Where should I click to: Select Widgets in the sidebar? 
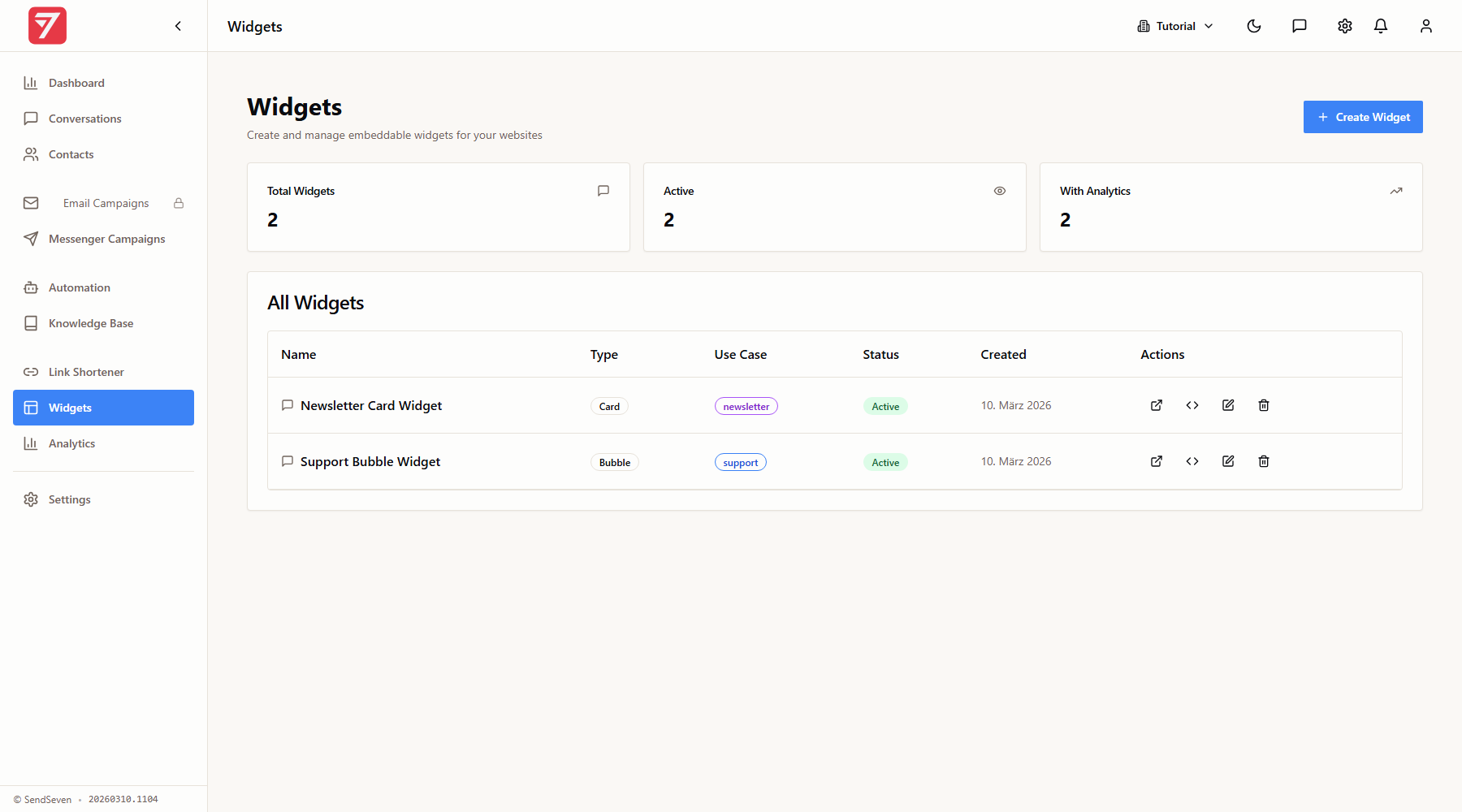click(103, 408)
